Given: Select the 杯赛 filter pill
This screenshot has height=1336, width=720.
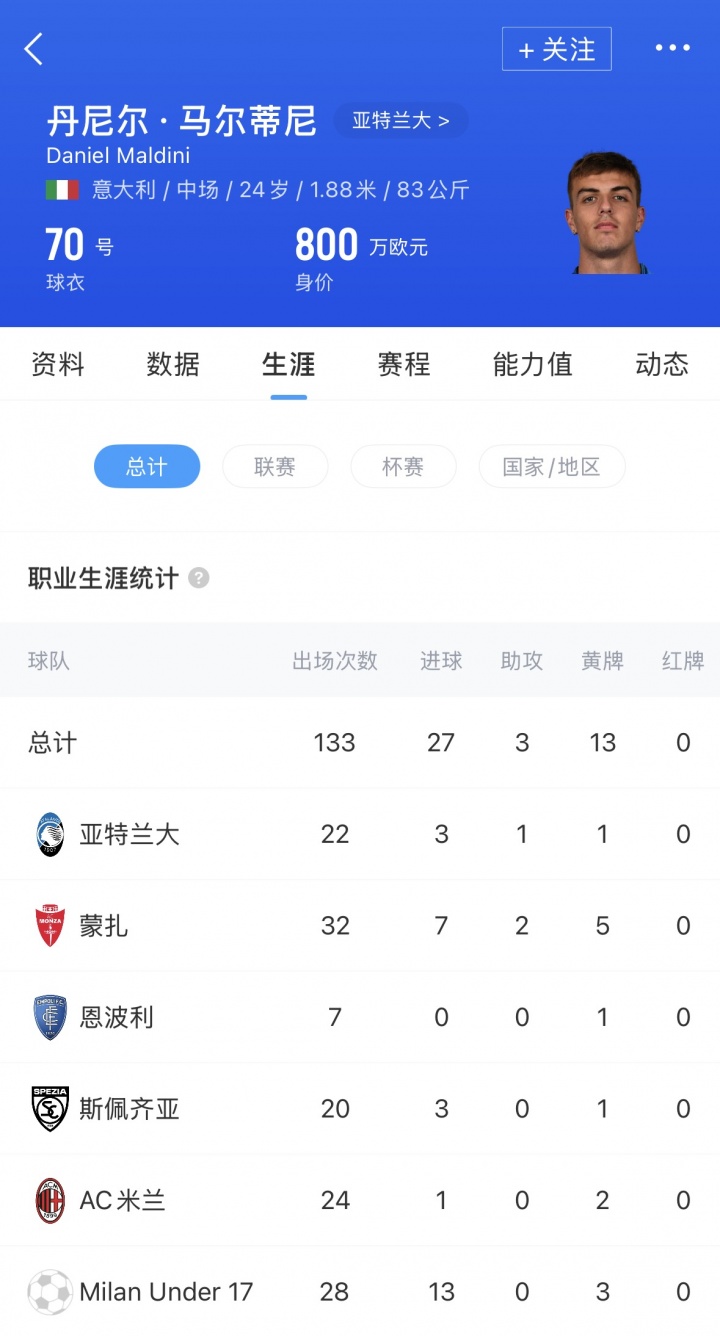Looking at the screenshot, I should 403,466.
